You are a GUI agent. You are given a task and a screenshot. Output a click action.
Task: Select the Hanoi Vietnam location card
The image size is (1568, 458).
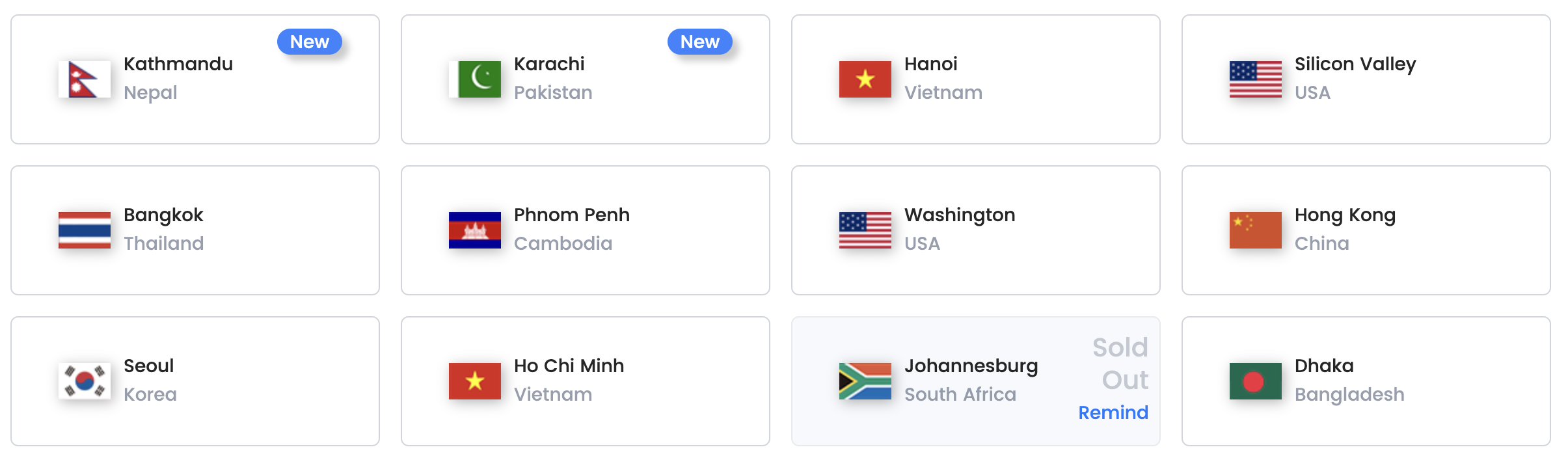pos(976,79)
